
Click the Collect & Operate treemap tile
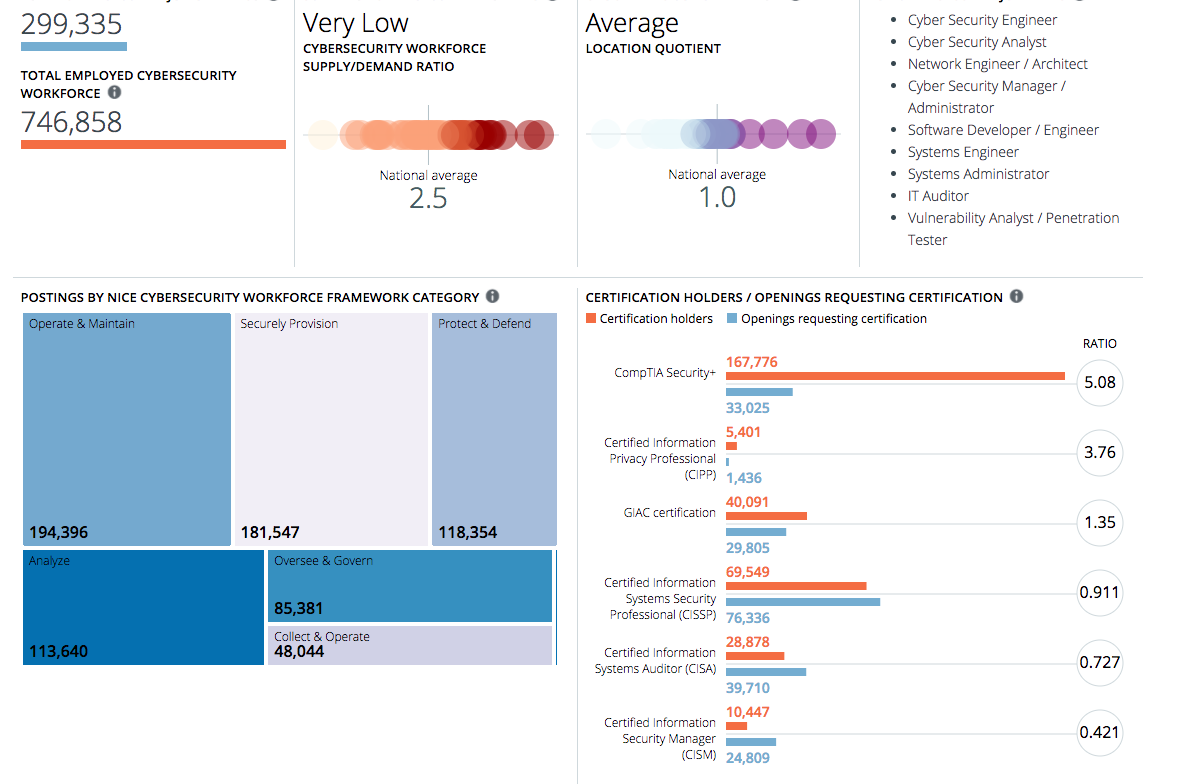[x=410, y=645]
